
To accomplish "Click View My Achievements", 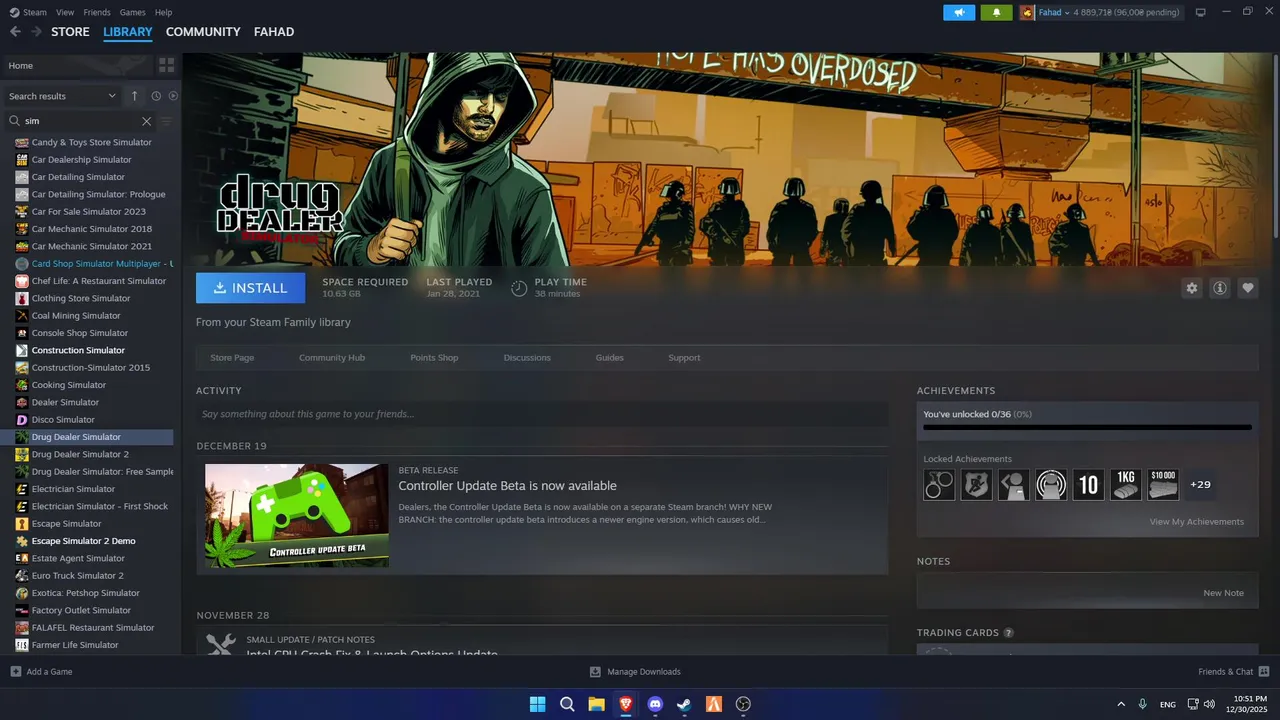I will point(1196,522).
